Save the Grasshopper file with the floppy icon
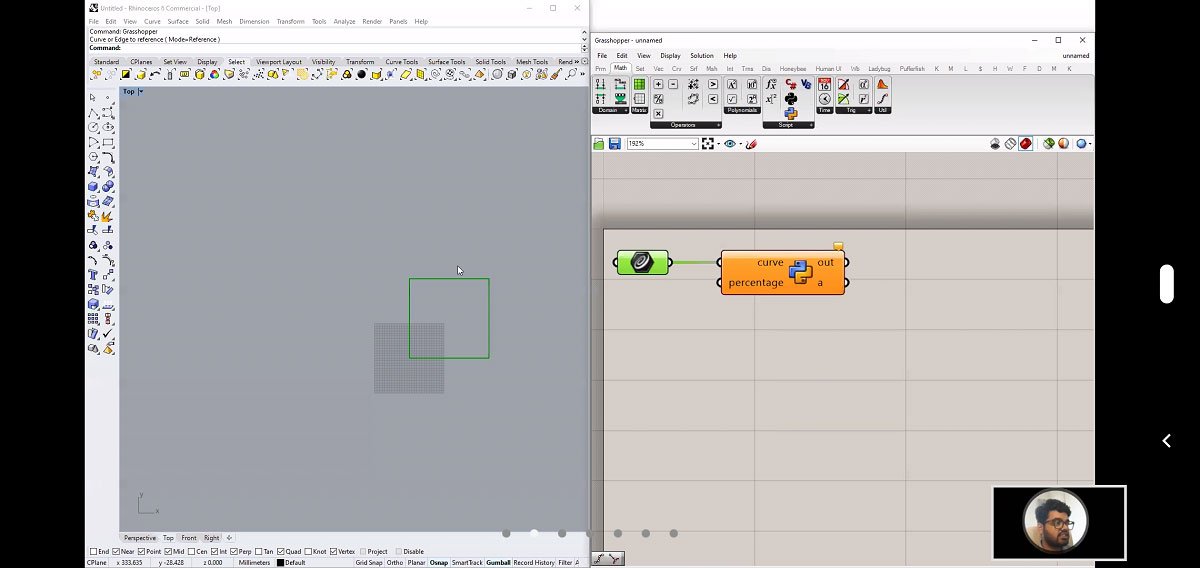The width and height of the screenshot is (1200, 568). [614, 144]
